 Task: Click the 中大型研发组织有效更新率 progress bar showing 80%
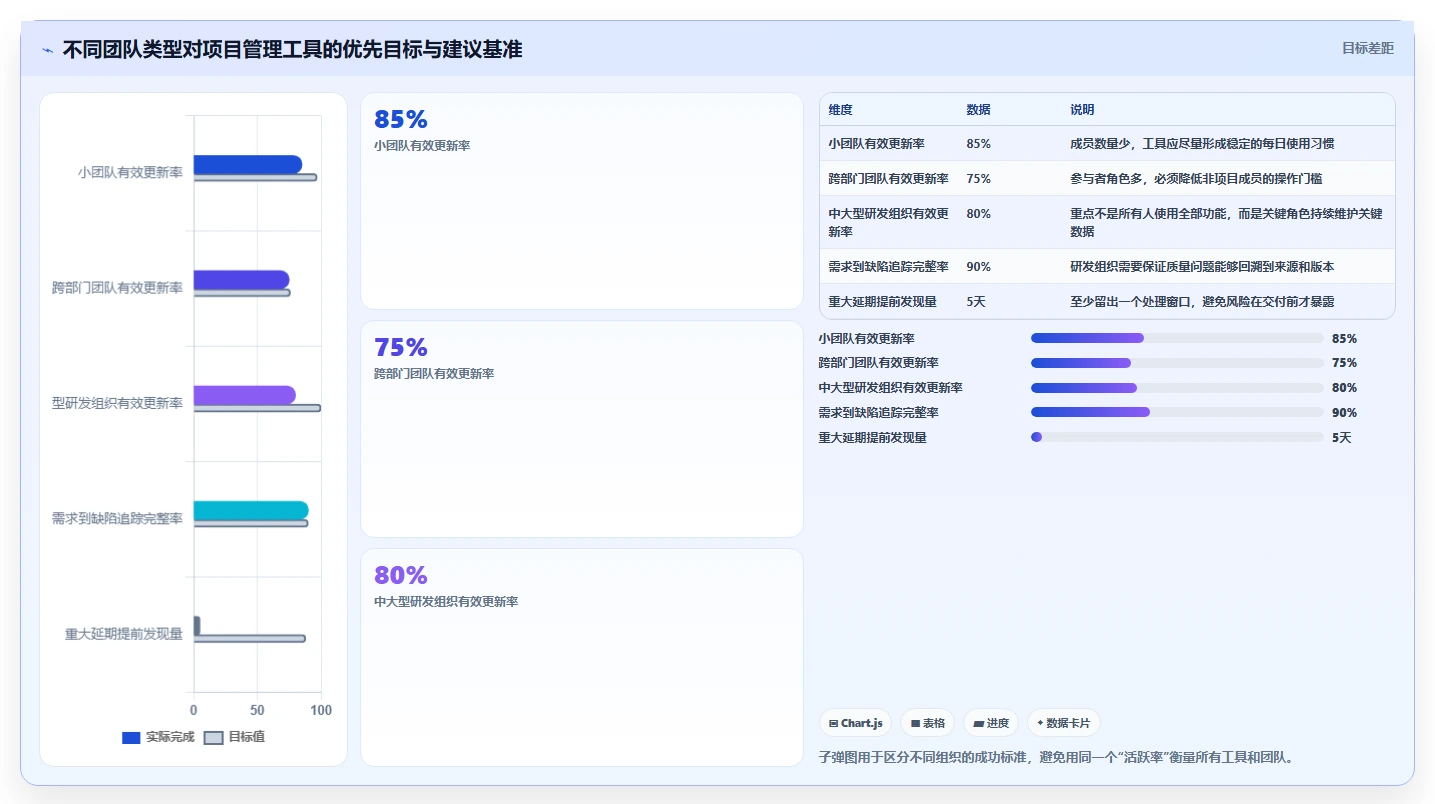(x=1177, y=388)
